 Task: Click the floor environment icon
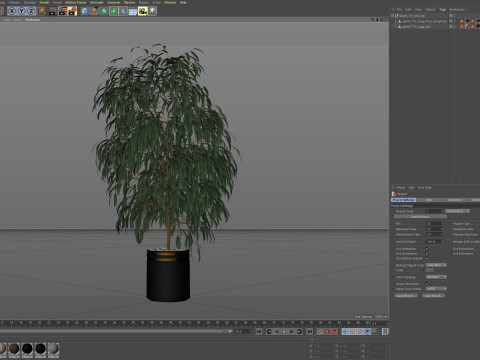[x=133, y=11]
